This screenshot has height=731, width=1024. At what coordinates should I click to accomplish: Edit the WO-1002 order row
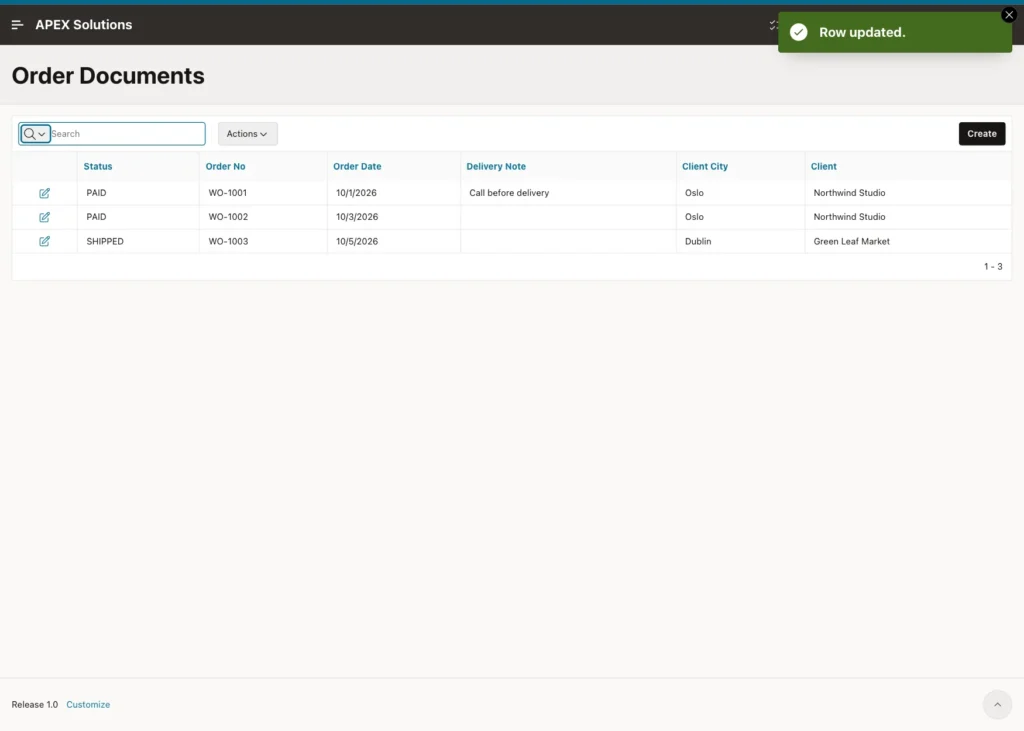coord(44,217)
